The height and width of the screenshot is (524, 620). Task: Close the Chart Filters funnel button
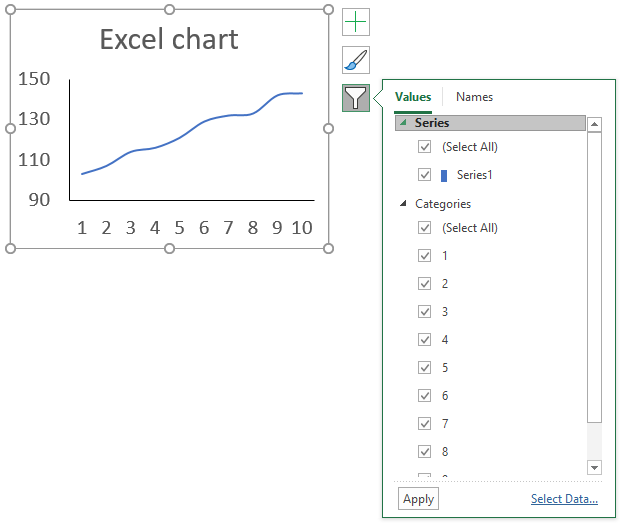click(355, 98)
